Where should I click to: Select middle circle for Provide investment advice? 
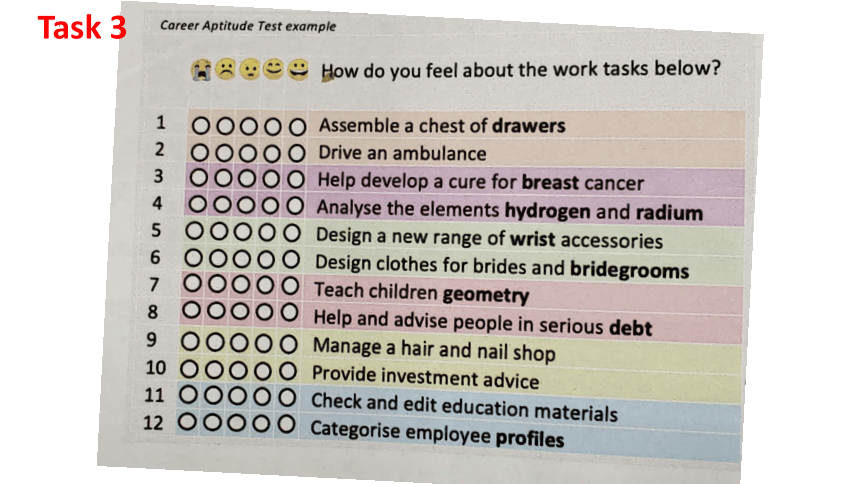(238, 371)
